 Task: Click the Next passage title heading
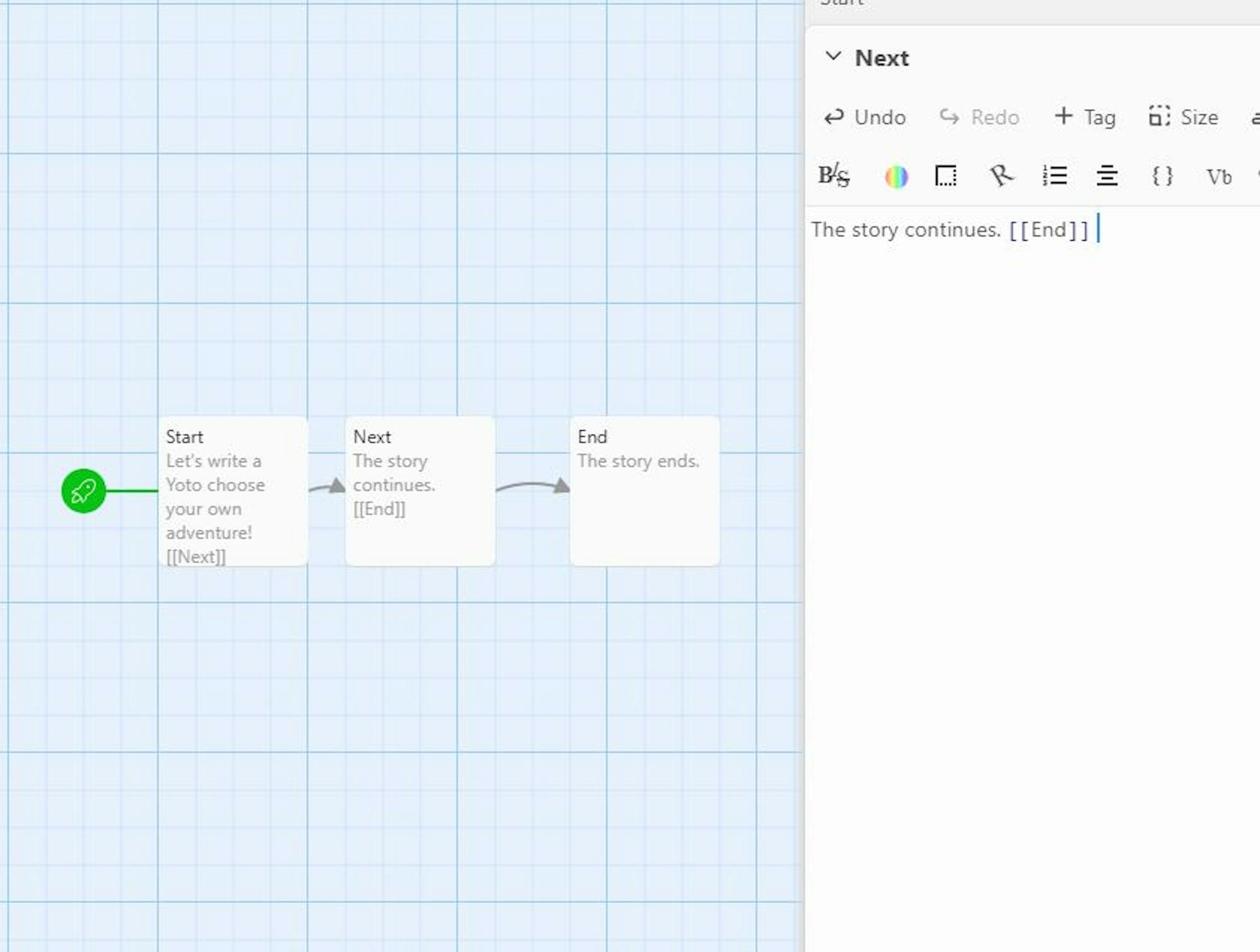click(x=881, y=58)
